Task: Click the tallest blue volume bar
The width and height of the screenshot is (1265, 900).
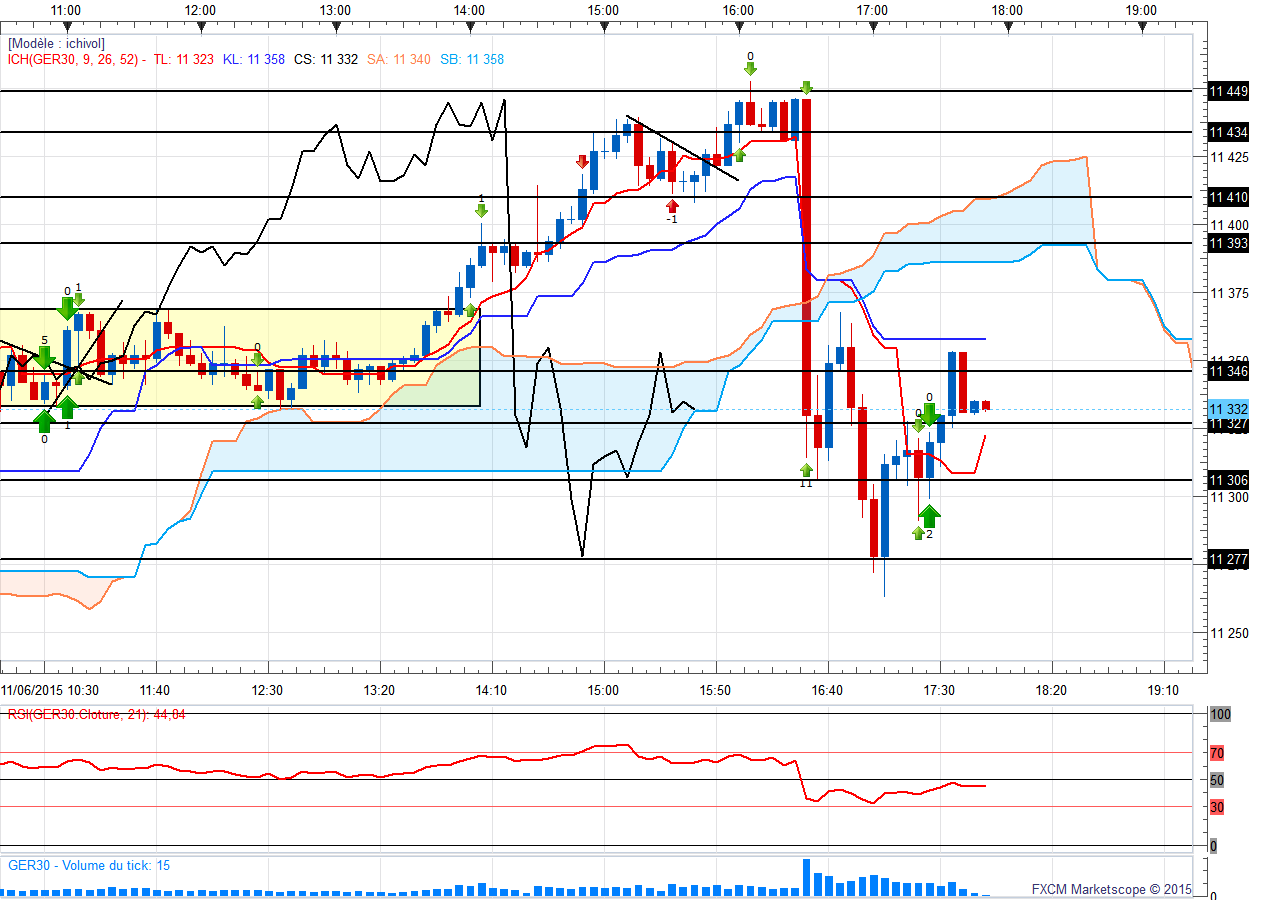Action: pyautogui.click(x=806, y=877)
